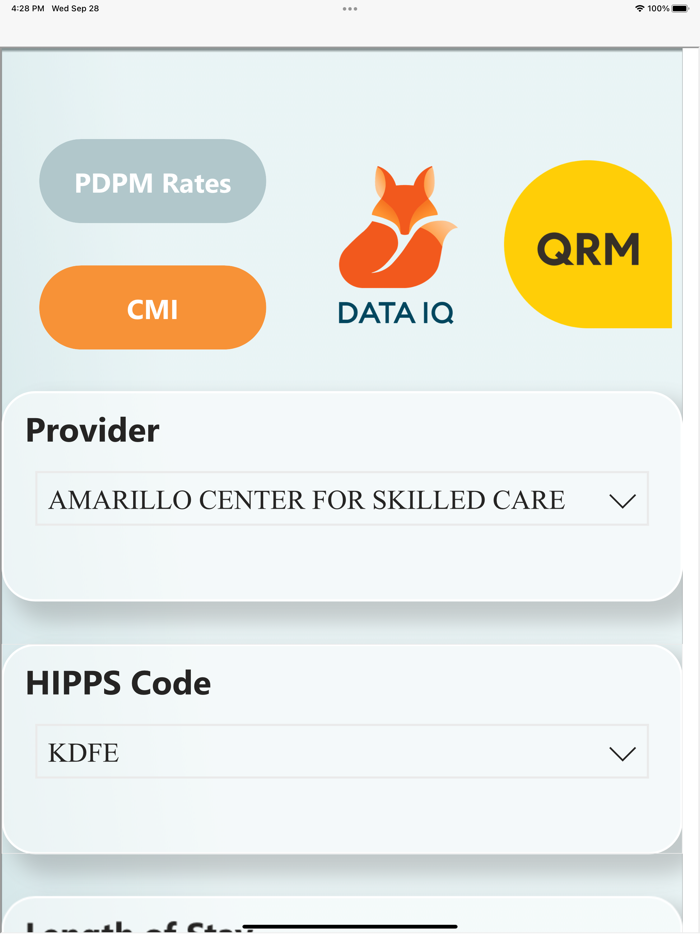Tap the Wi-Fi icon in the status bar
Image resolution: width=700 pixels, height=934 pixels.
tap(638, 8)
